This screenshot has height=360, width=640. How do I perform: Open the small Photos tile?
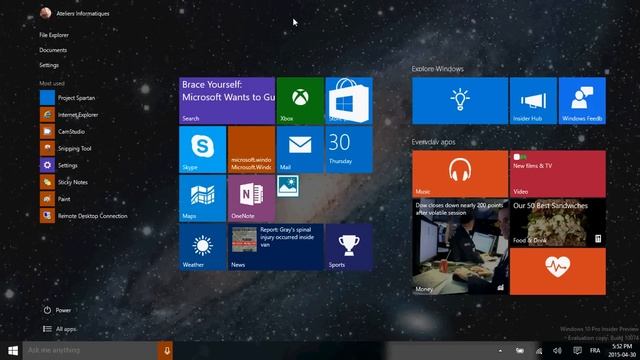[288, 186]
